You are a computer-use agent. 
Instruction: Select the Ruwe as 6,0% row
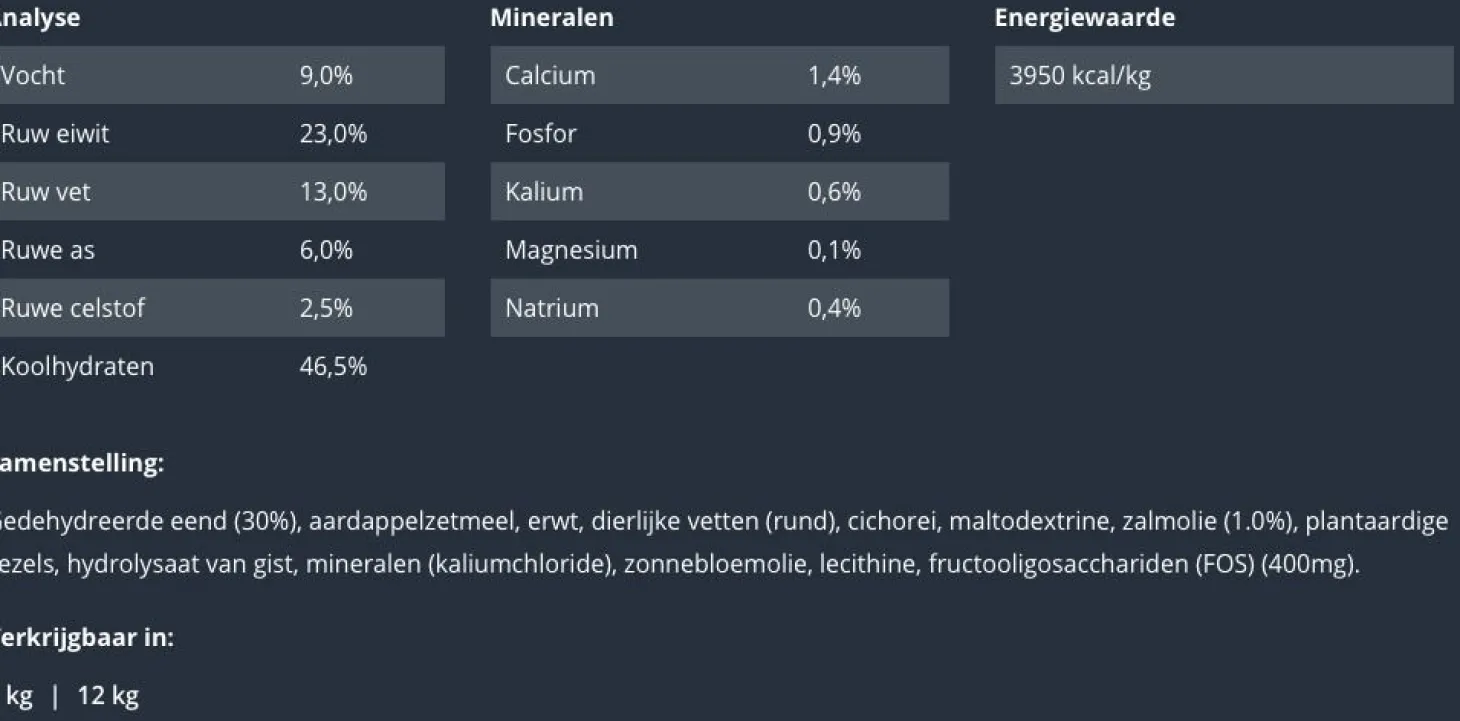click(x=220, y=249)
